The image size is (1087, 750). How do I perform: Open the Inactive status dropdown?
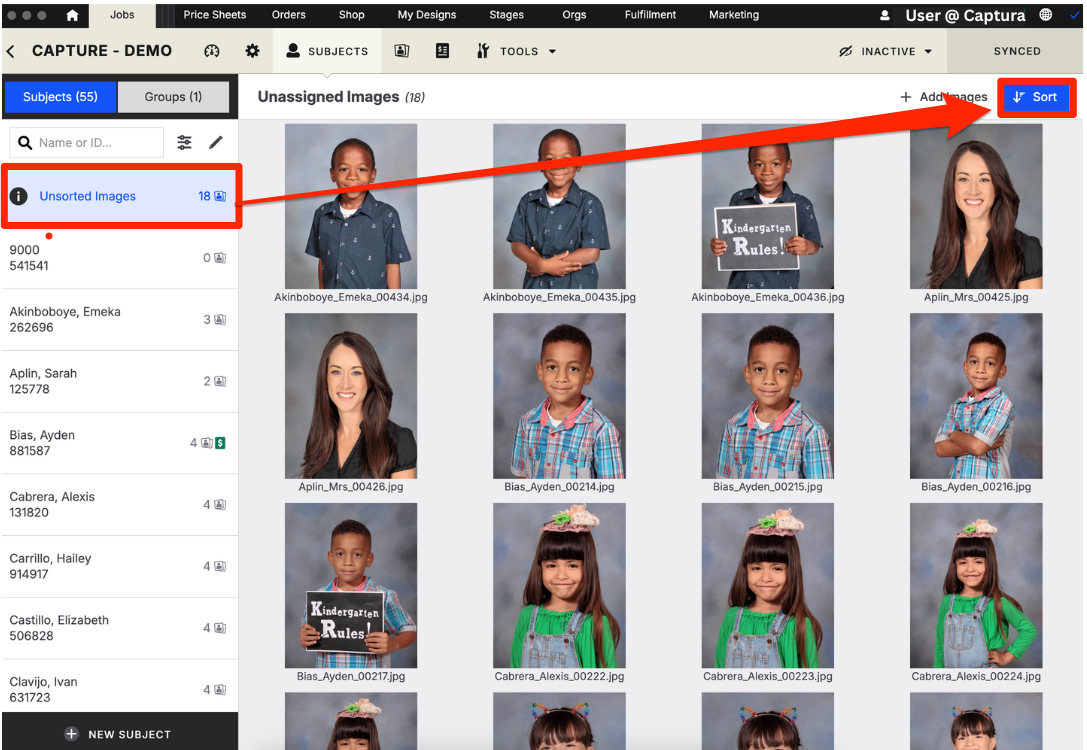(885, 51)
